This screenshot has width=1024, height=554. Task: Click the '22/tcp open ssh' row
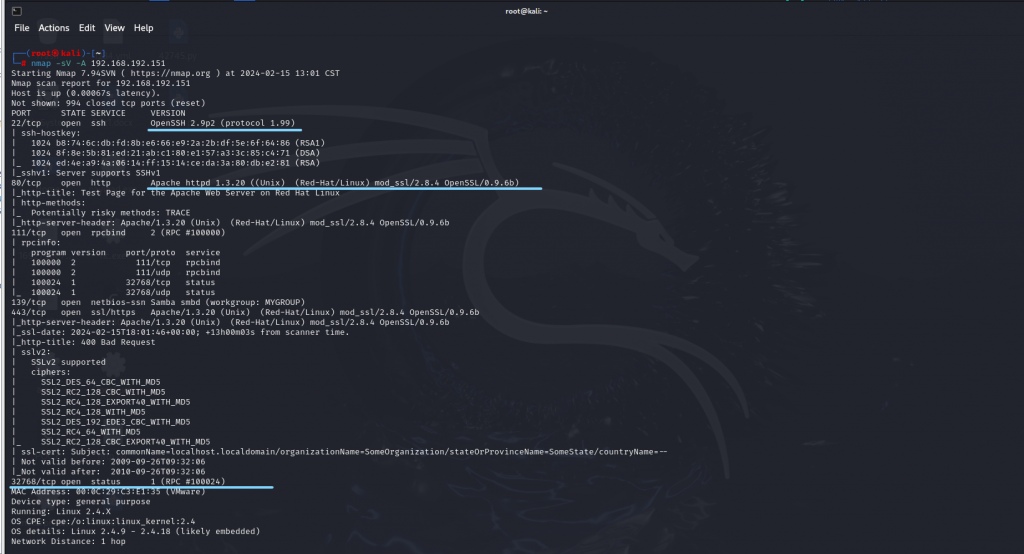coord(153,123)
